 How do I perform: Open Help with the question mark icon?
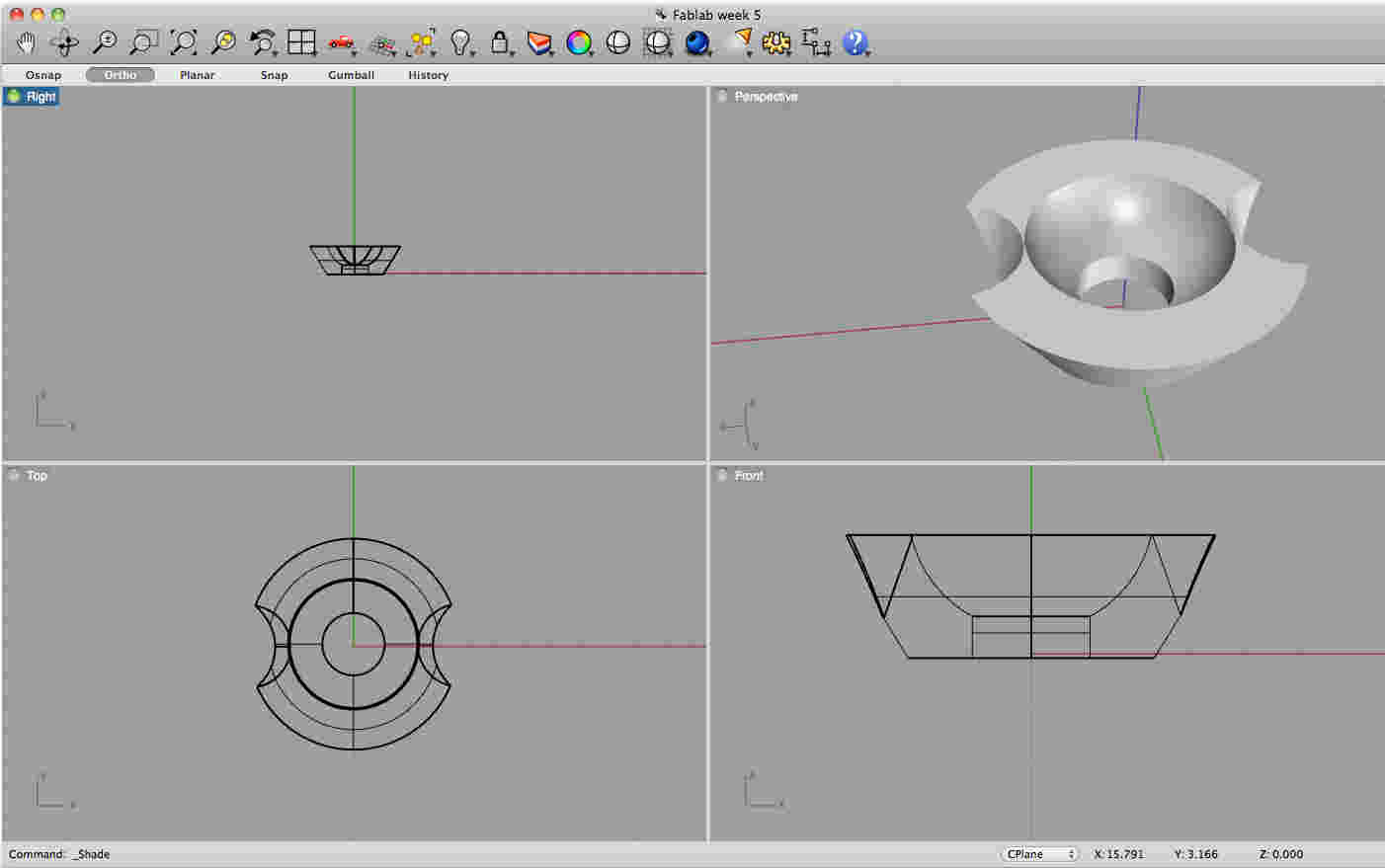click(x=854, y=42)
